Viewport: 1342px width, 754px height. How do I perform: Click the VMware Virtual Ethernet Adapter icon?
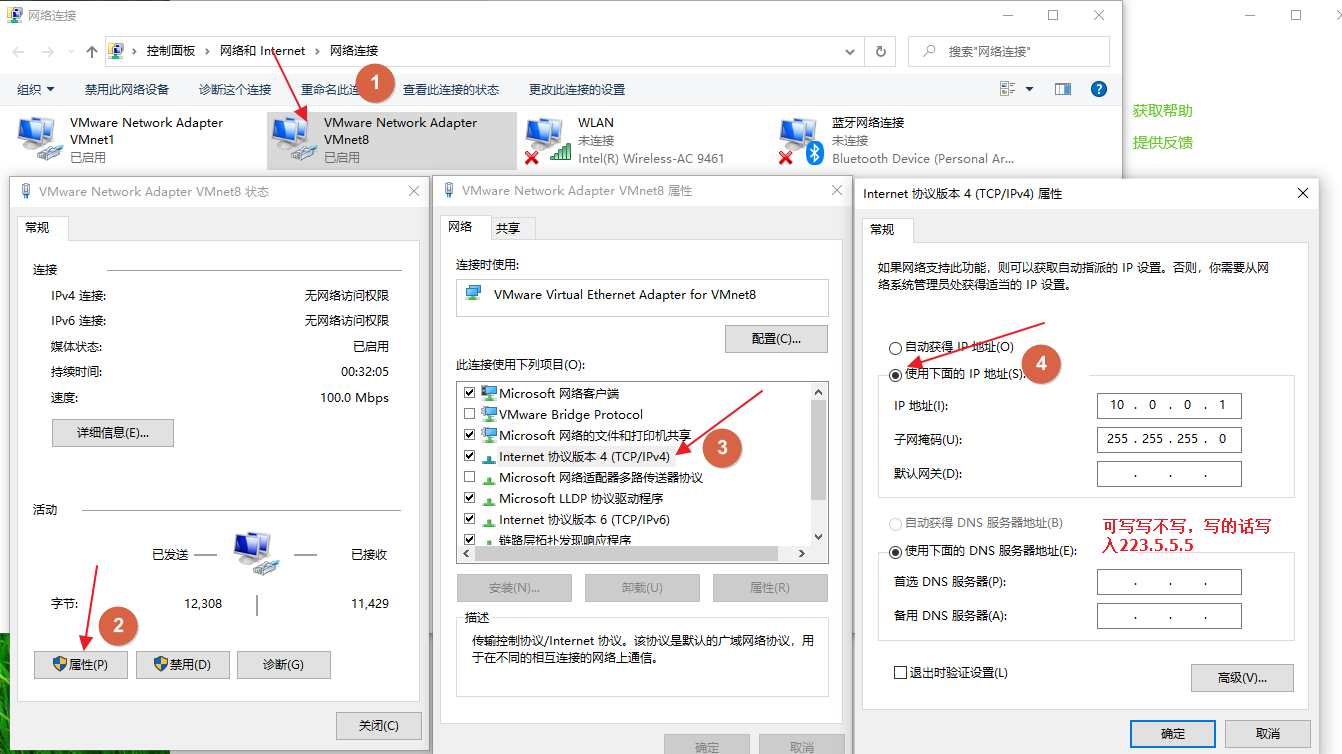tap(474, 294)
